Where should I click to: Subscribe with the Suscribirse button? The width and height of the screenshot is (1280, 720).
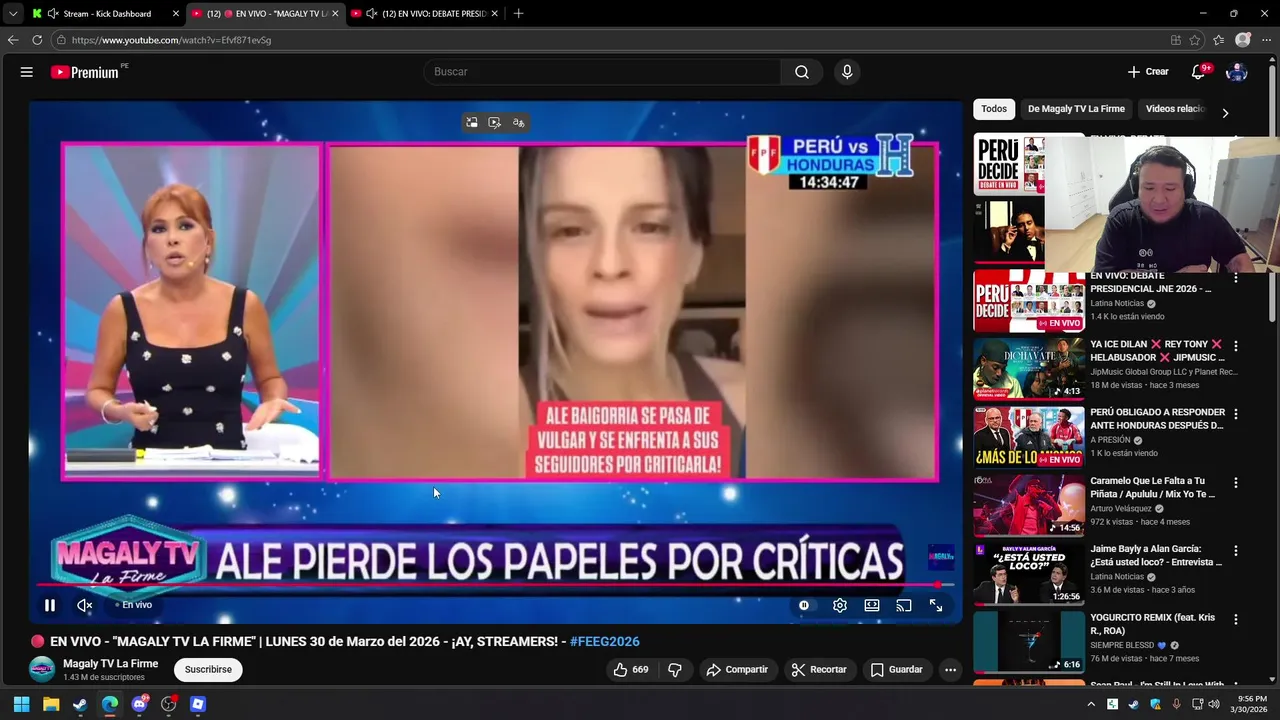208,670
